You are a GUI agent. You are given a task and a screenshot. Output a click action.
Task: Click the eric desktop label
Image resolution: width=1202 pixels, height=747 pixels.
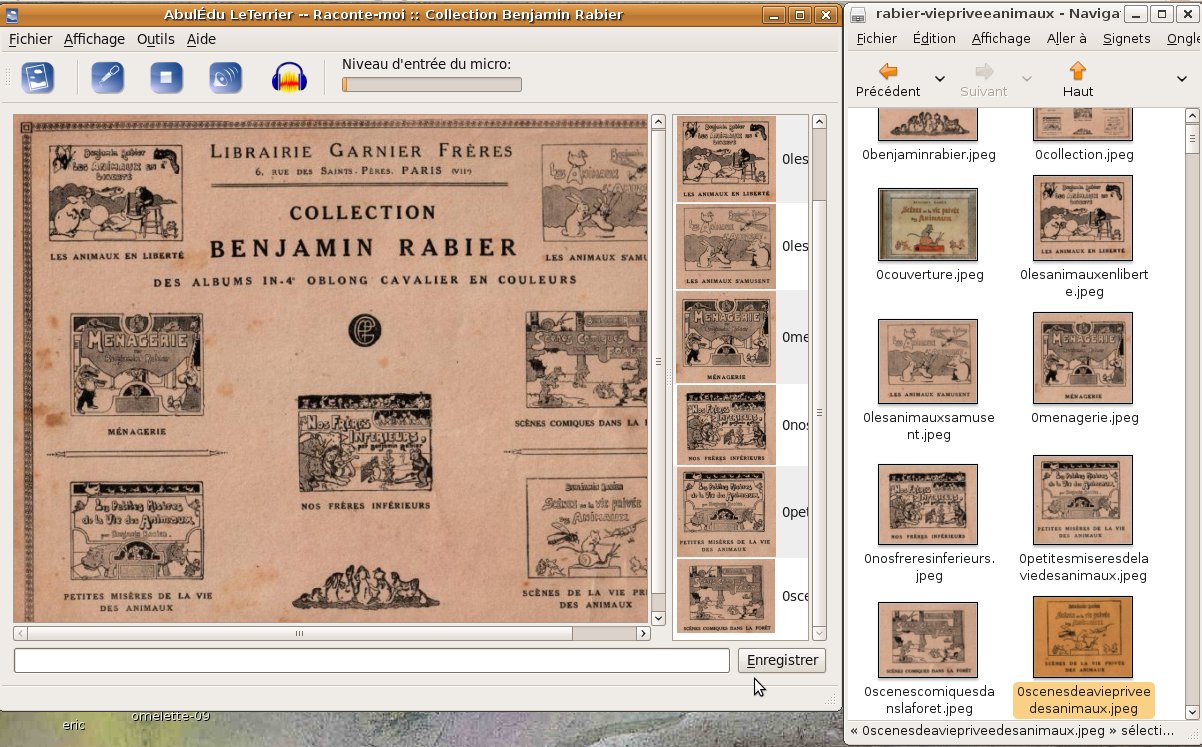pyautogui.click(x=74, y=725)
